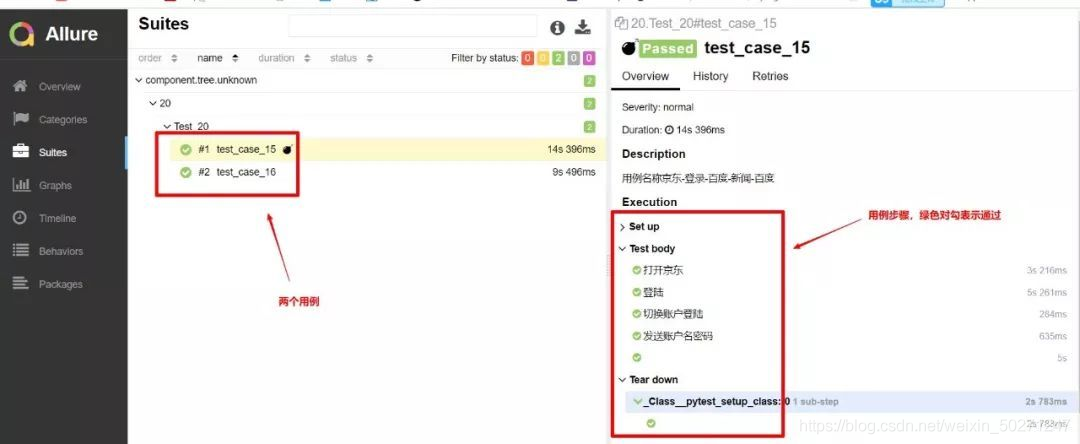Toggle the skipped status filter (gray 0)

[574, 59]
